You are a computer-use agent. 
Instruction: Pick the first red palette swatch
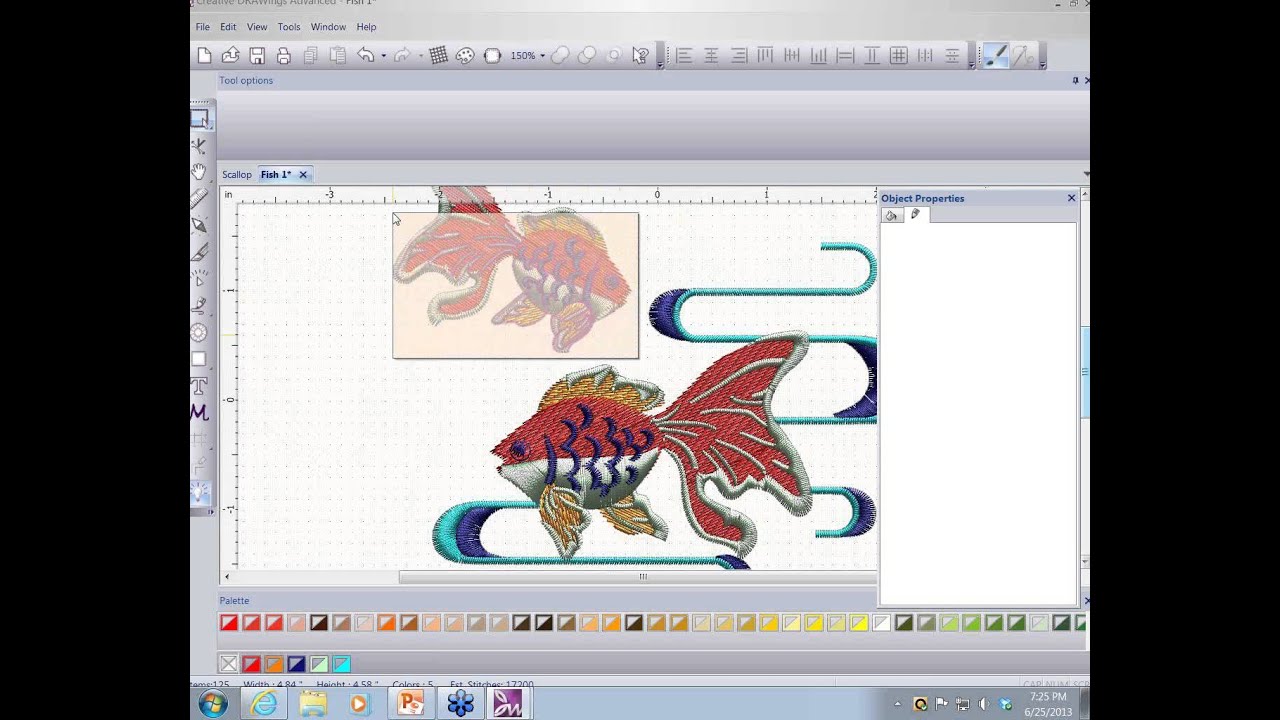tap(229, 623)
